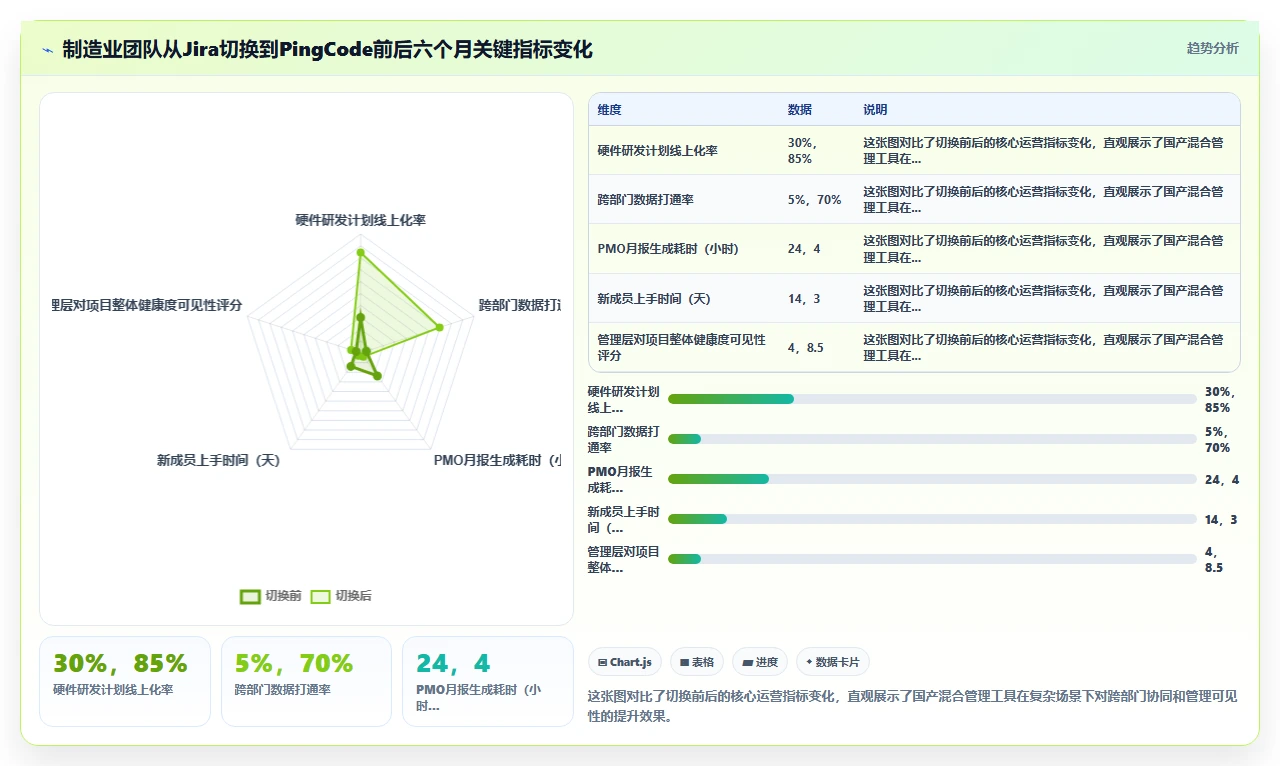Click radar axis label 硬件研发计划线上化率
Image resolution: width=1280 pixels, height=766 pixels.
pos(360,220)
